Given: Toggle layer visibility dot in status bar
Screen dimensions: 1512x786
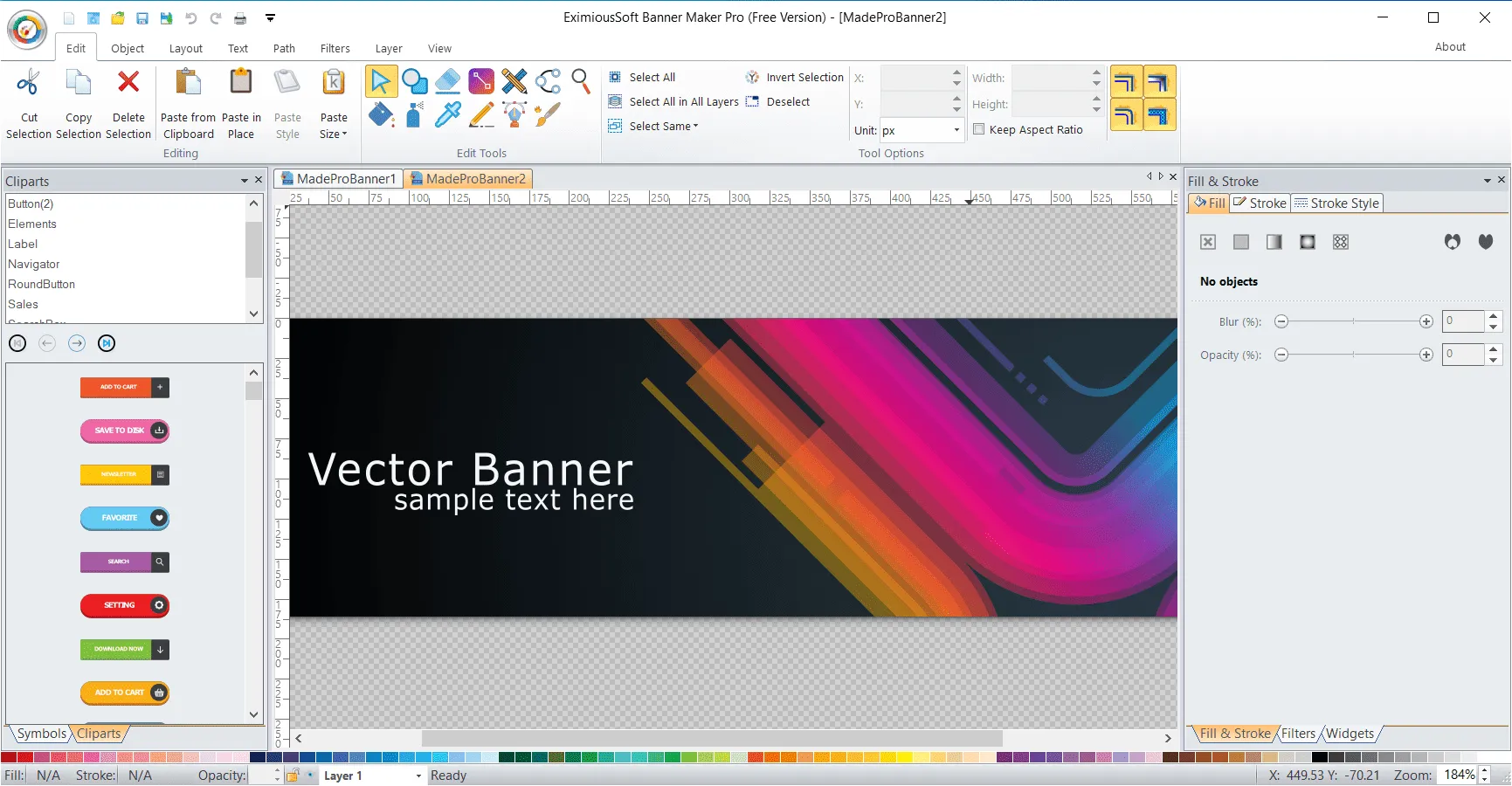Looking at the screenshot, I should pos(310,775).
